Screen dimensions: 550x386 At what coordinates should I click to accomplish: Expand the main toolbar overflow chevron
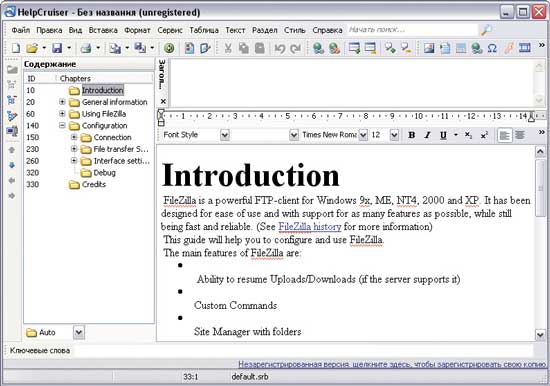click(x=542, y=45)
